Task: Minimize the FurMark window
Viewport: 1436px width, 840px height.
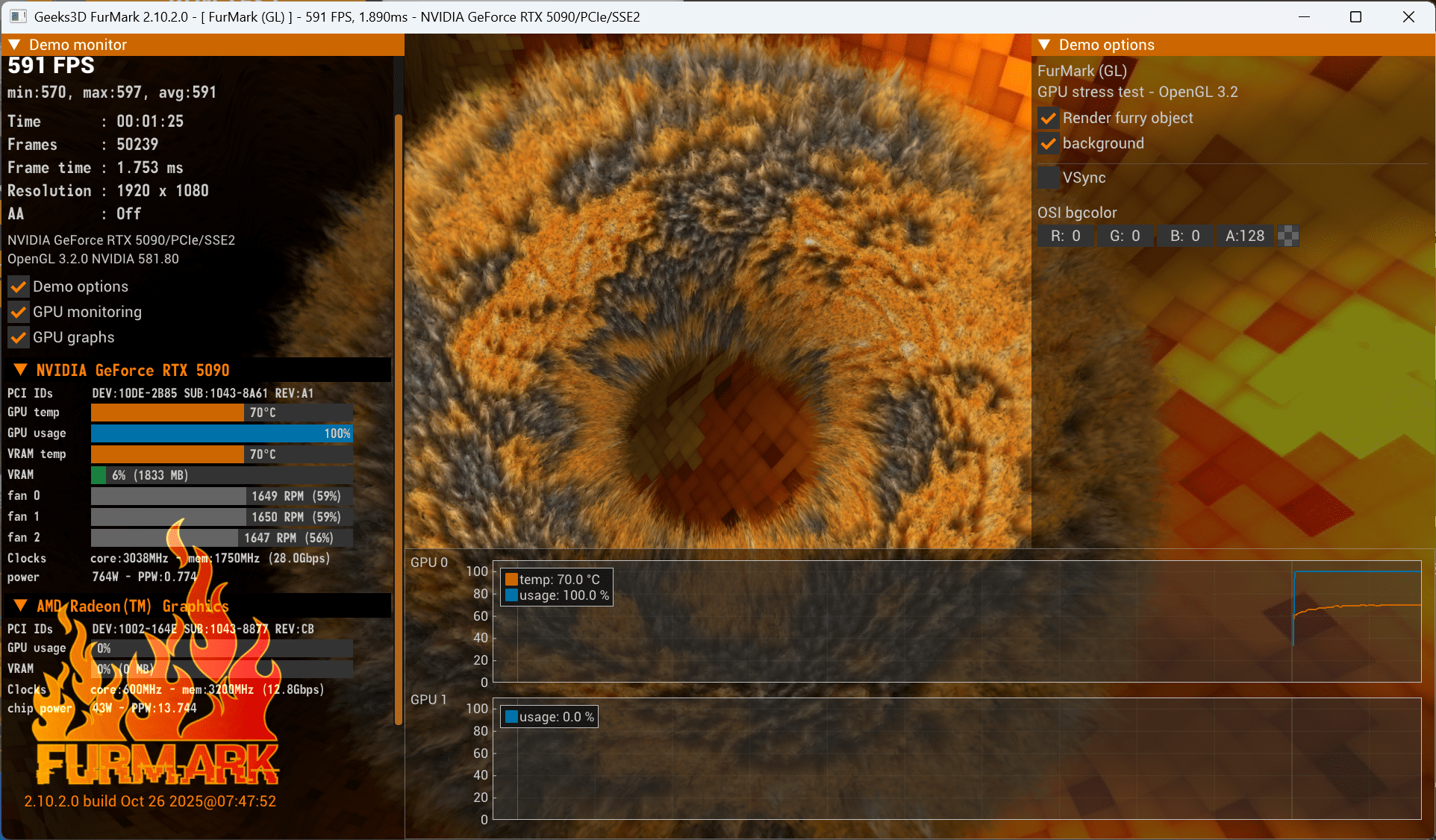Action: click(x=1304, y=16)
